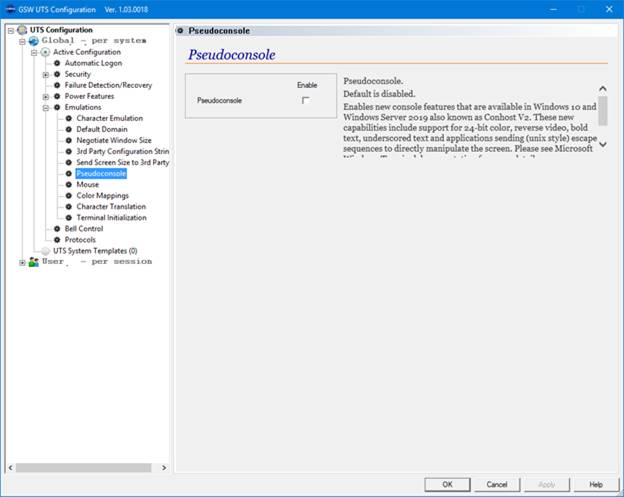Select Color Mappings in the tree
Screen dimensions: 624x497
[102, 195]
